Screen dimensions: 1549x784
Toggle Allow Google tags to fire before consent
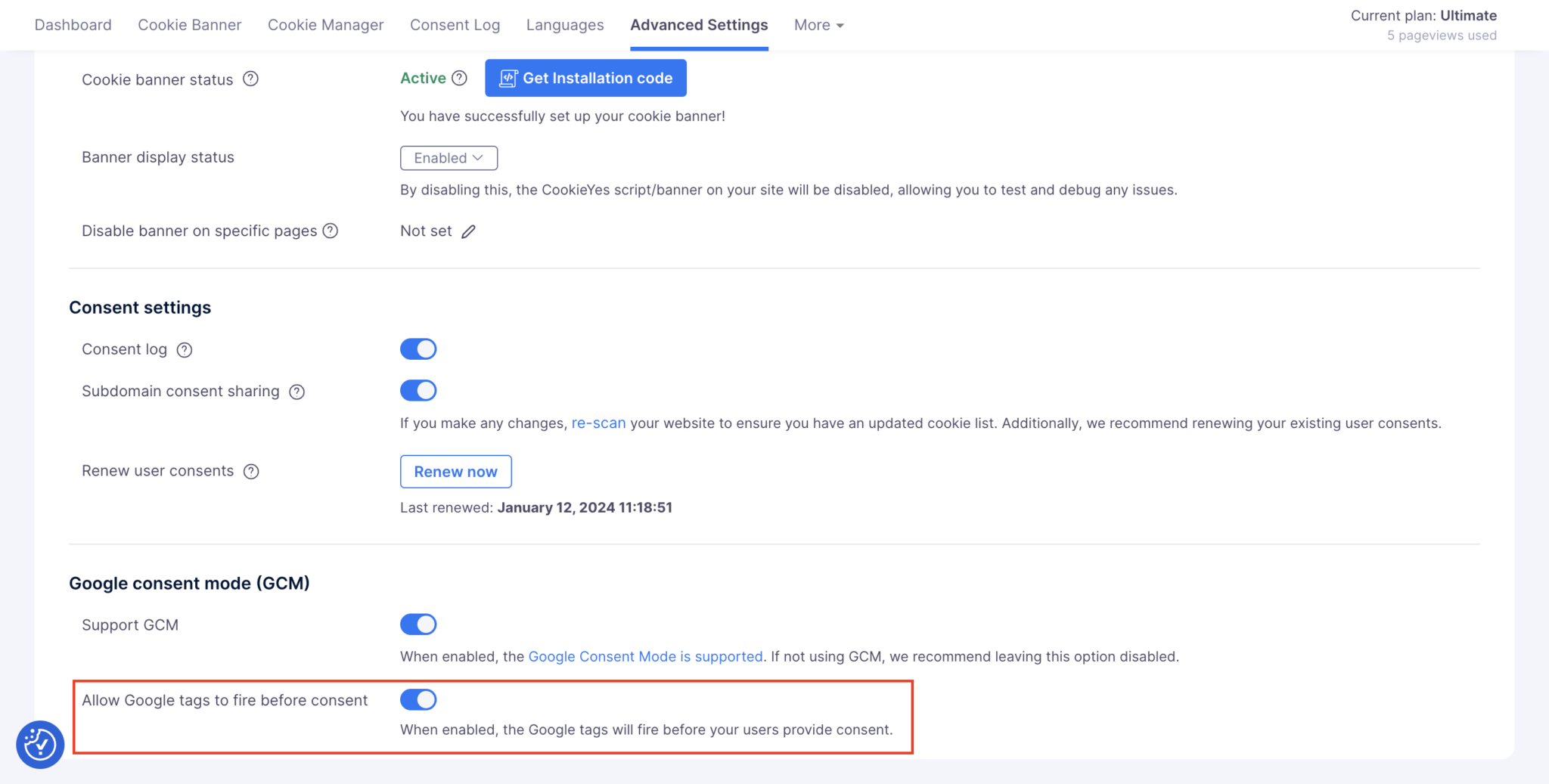tap(418, 699)
